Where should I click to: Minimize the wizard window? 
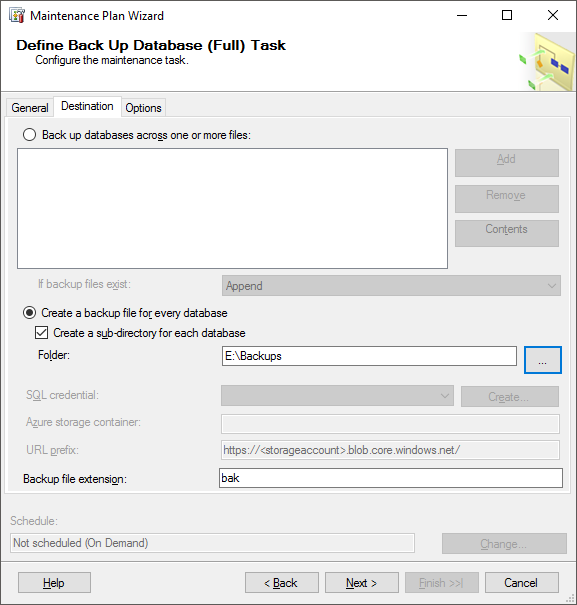tap(462, 15)
